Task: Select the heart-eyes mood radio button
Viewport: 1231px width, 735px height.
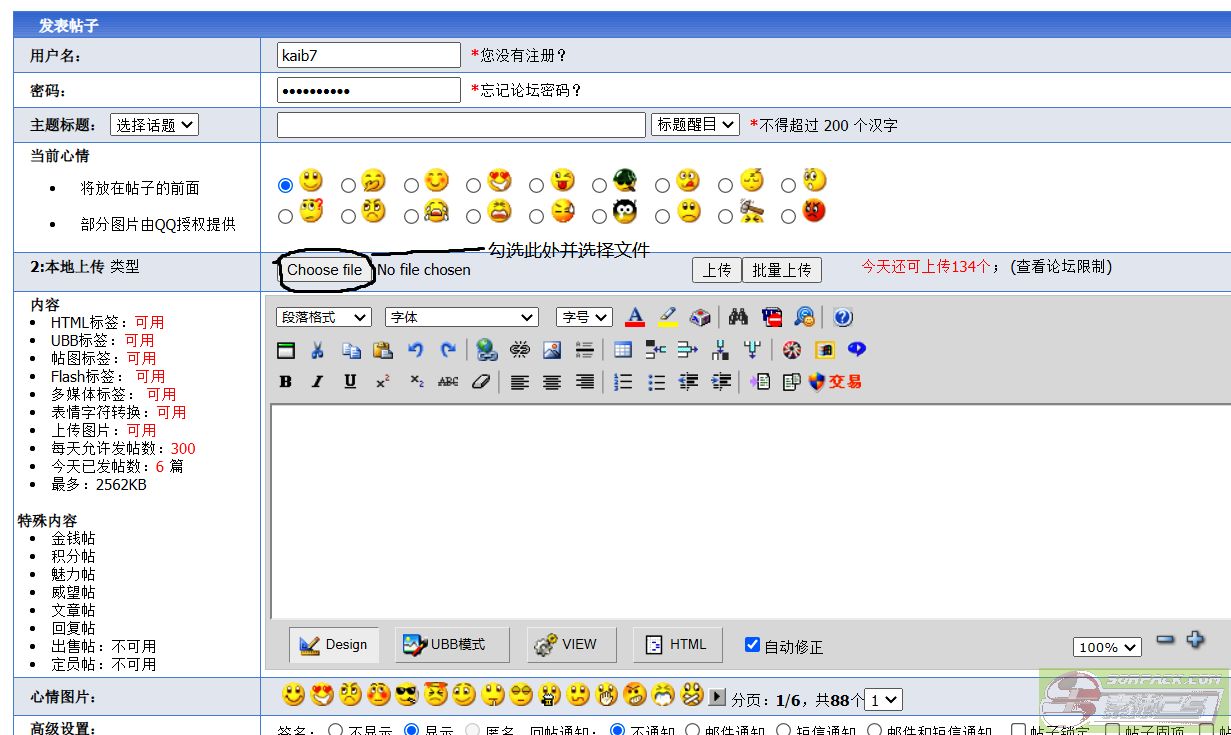Action: pyautogui.click(x=474, y=185)
